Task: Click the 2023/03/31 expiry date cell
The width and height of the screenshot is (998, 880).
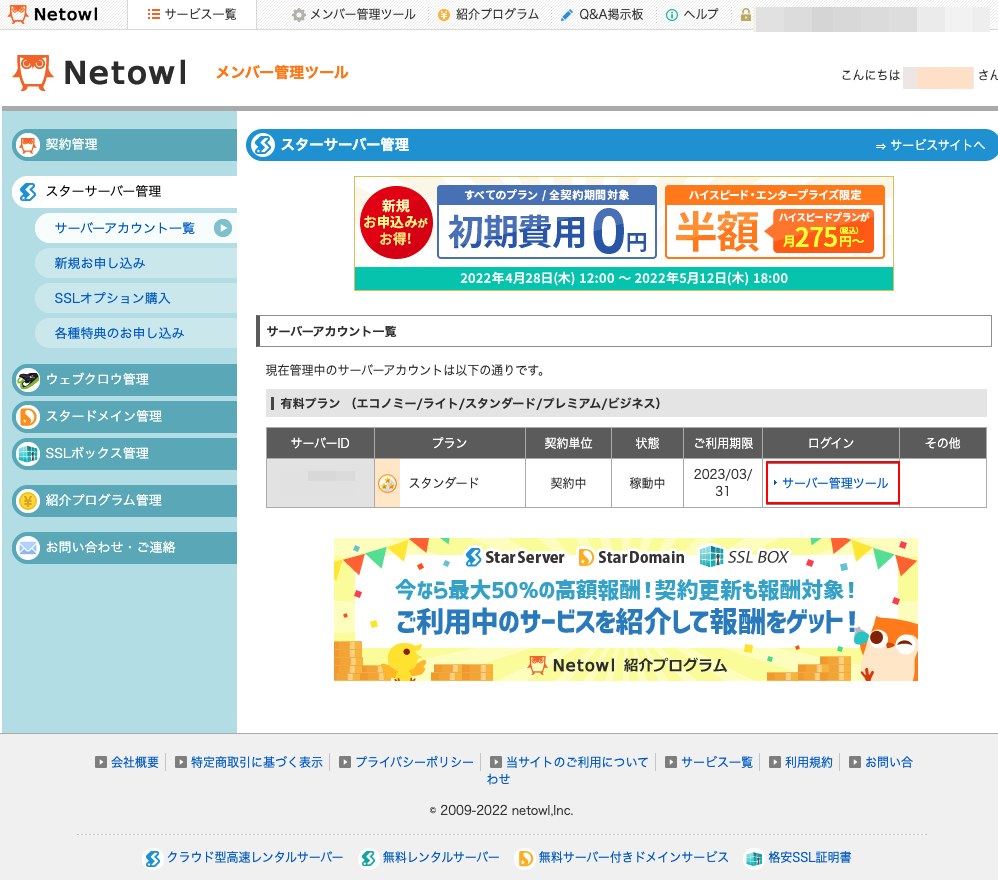Action: [723, 483]
